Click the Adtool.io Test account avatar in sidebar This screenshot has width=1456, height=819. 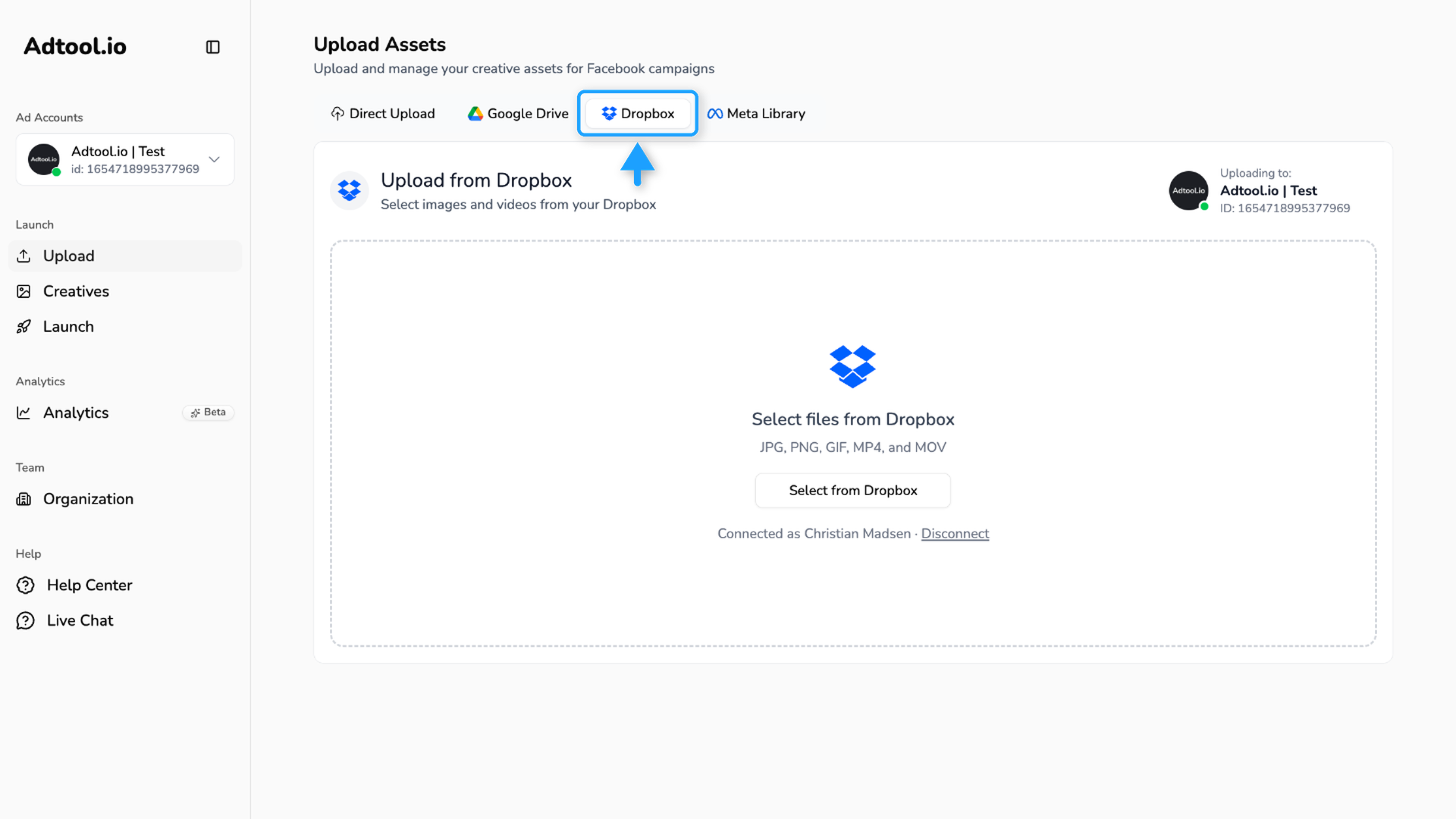click(44, 159)
